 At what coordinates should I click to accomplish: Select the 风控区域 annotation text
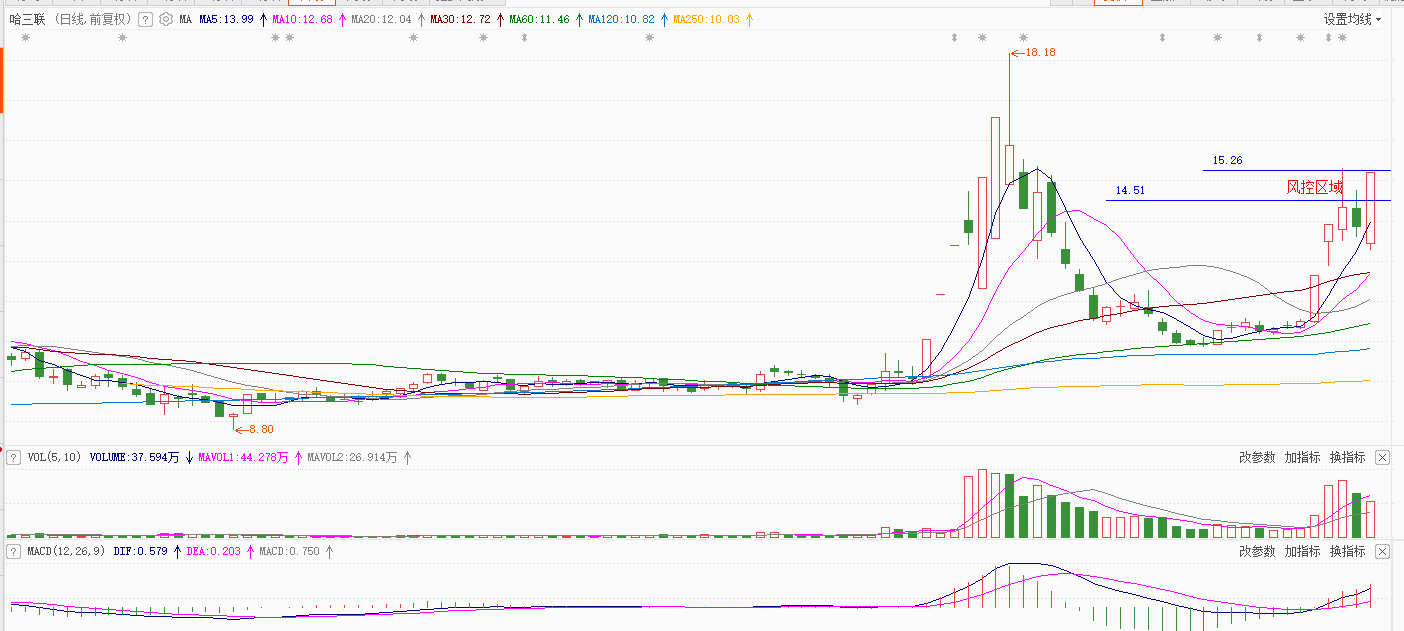click(x=1314, y=187)
